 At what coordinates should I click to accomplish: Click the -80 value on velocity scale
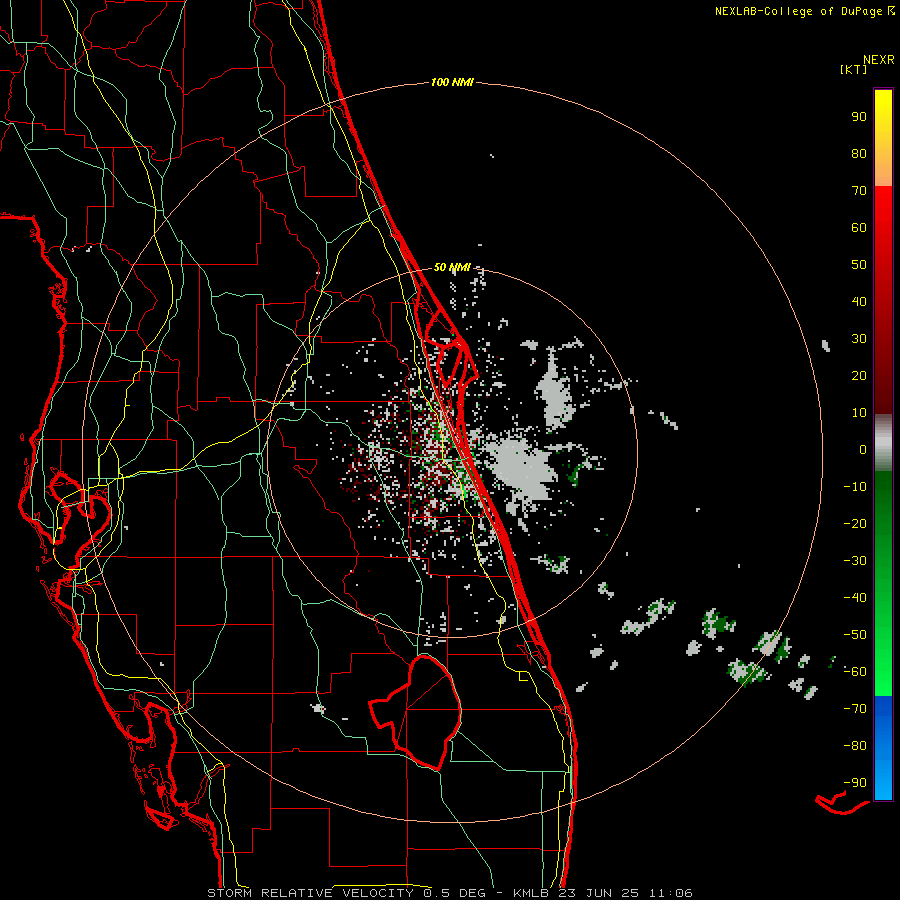click(x=855, y=746)
